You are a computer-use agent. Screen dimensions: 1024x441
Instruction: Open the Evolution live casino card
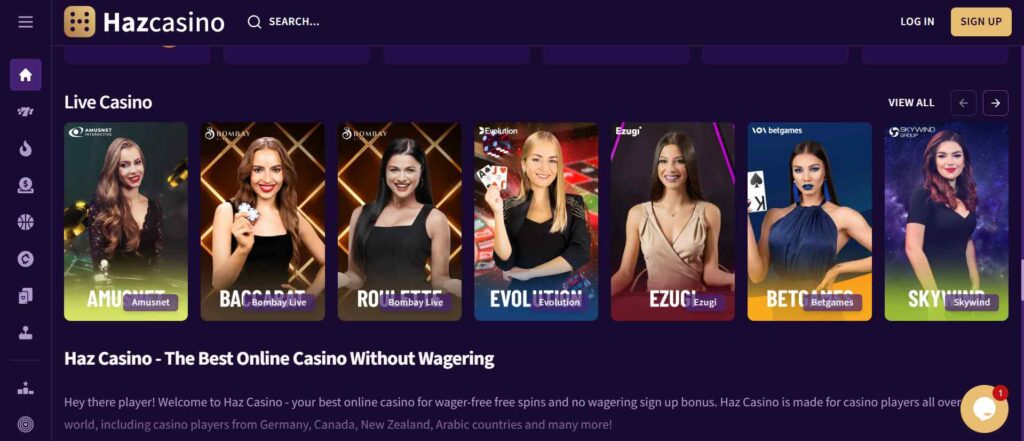tap(536, 221)
